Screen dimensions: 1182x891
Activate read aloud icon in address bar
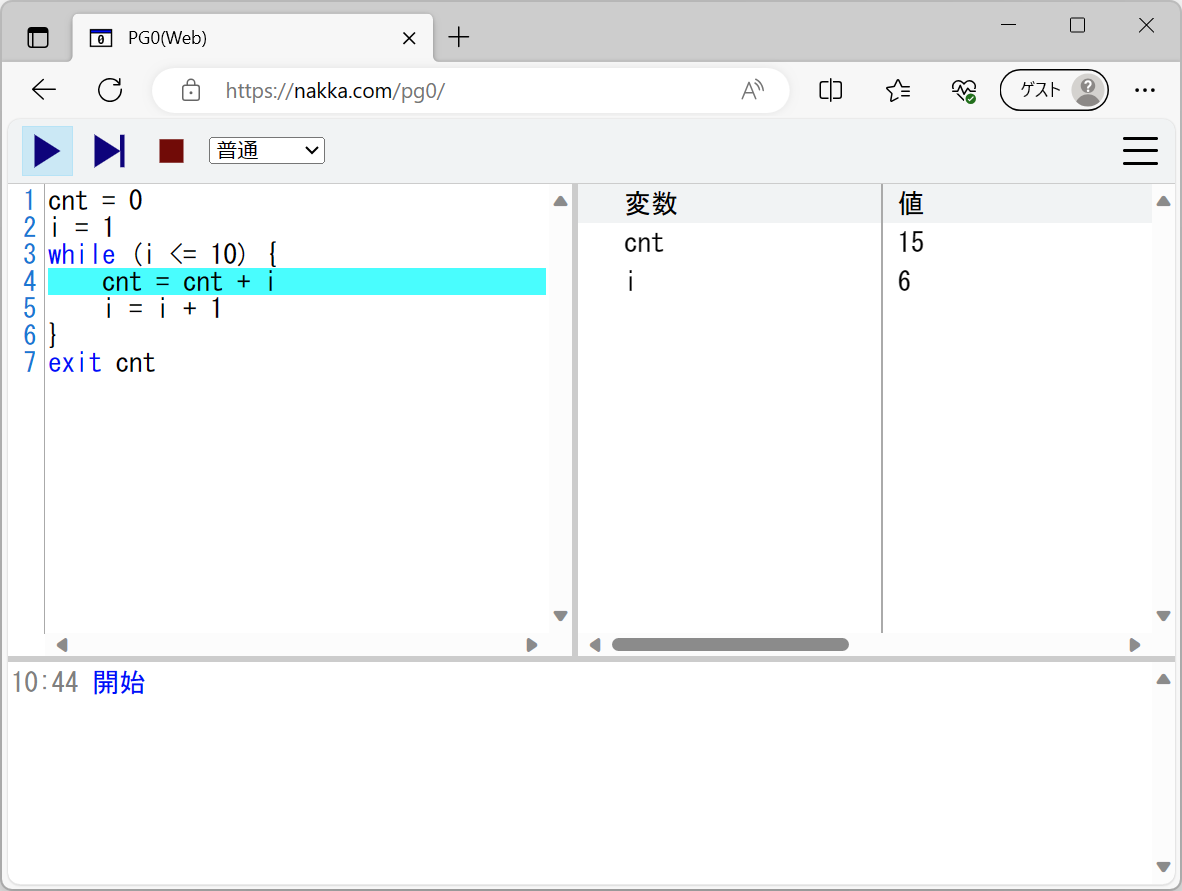(x=752, y=90)
